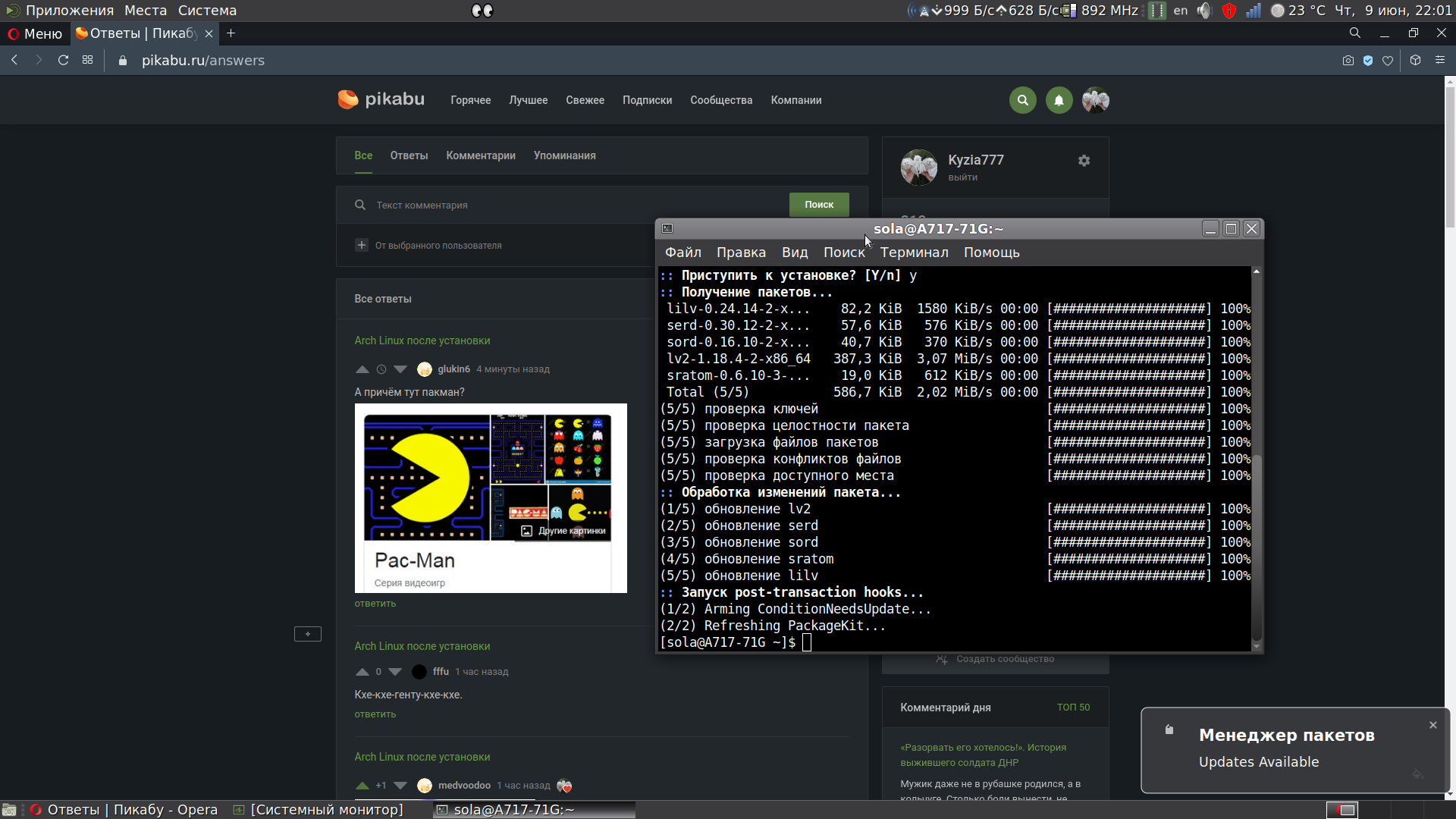
Task: Click 'ответить' under glukin6's comment
Action: (375, 604)
